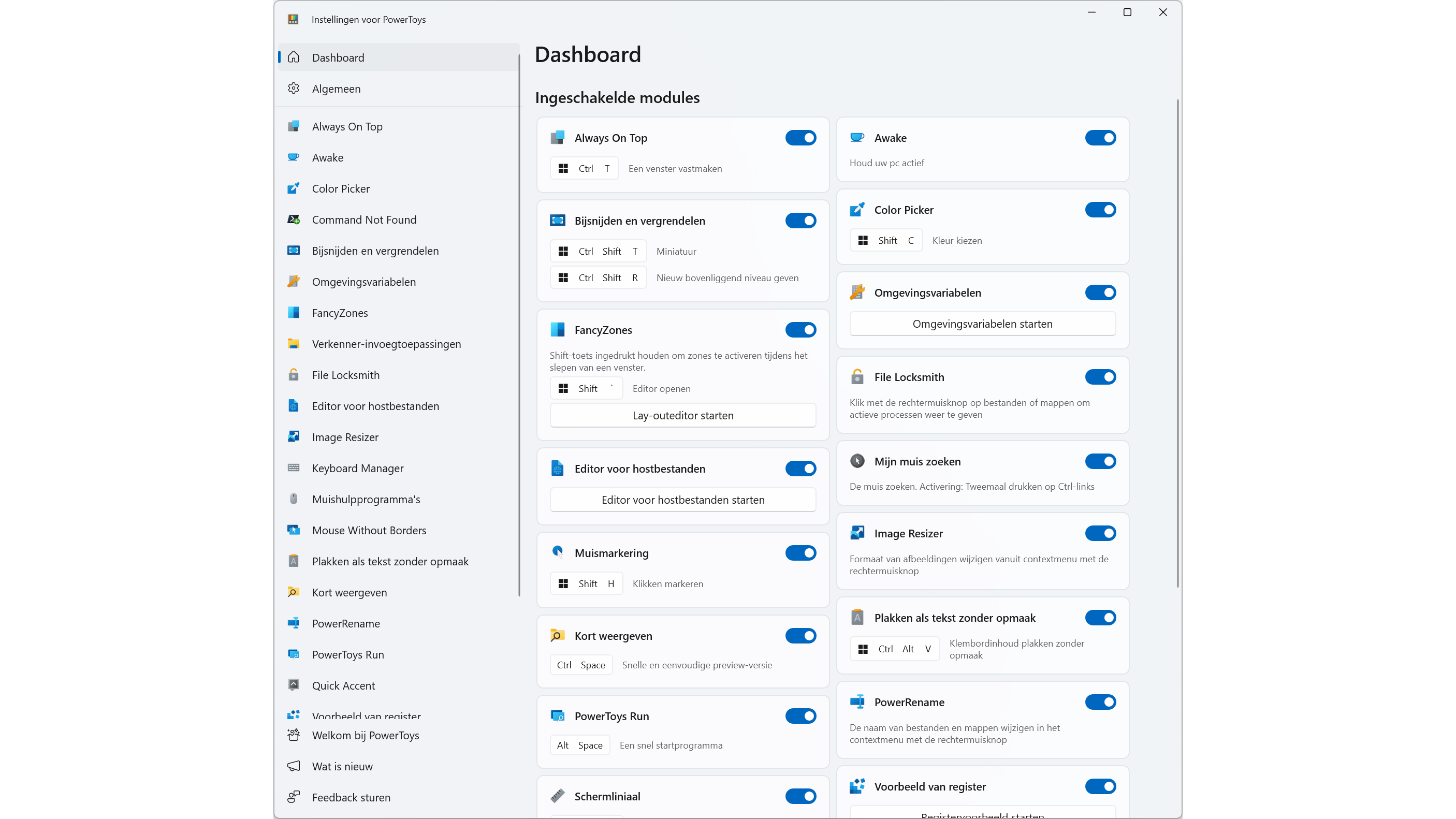Click the Image Resizer sidebar icon

pyautogui.click(x=294, y=437)
